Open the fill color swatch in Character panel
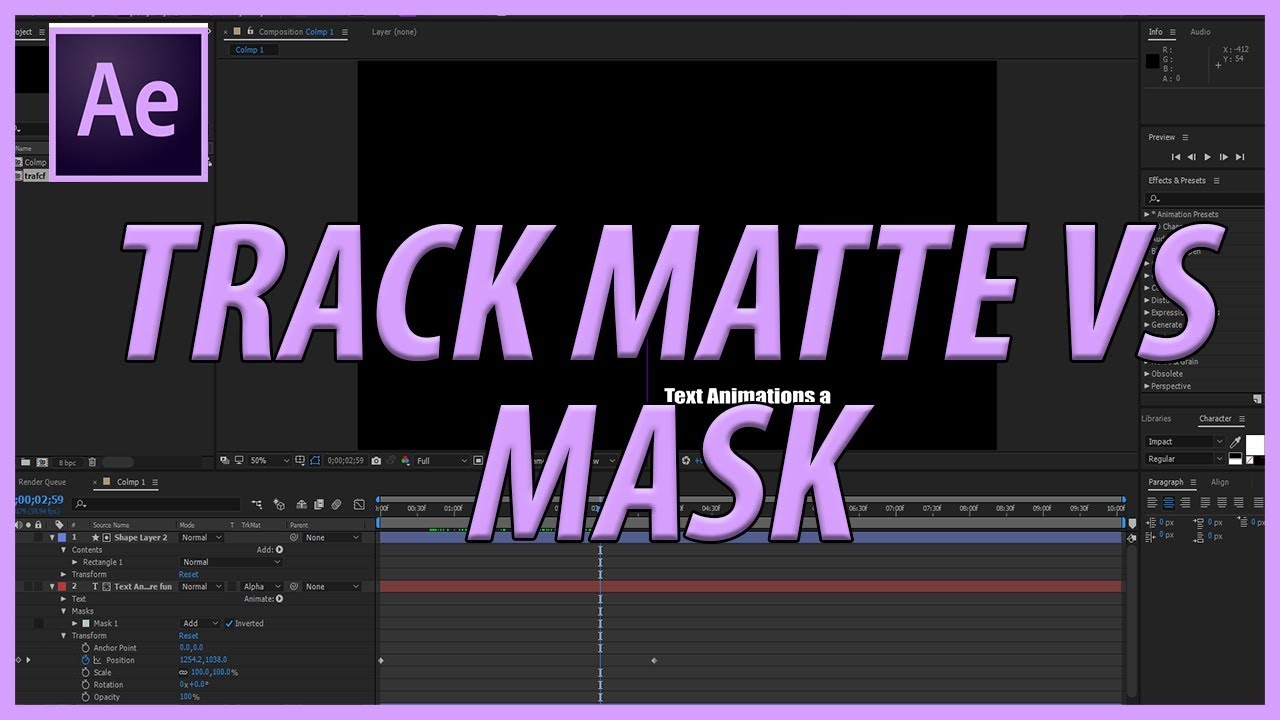This screenshot has height=720, width=1280. [1254, 443]
